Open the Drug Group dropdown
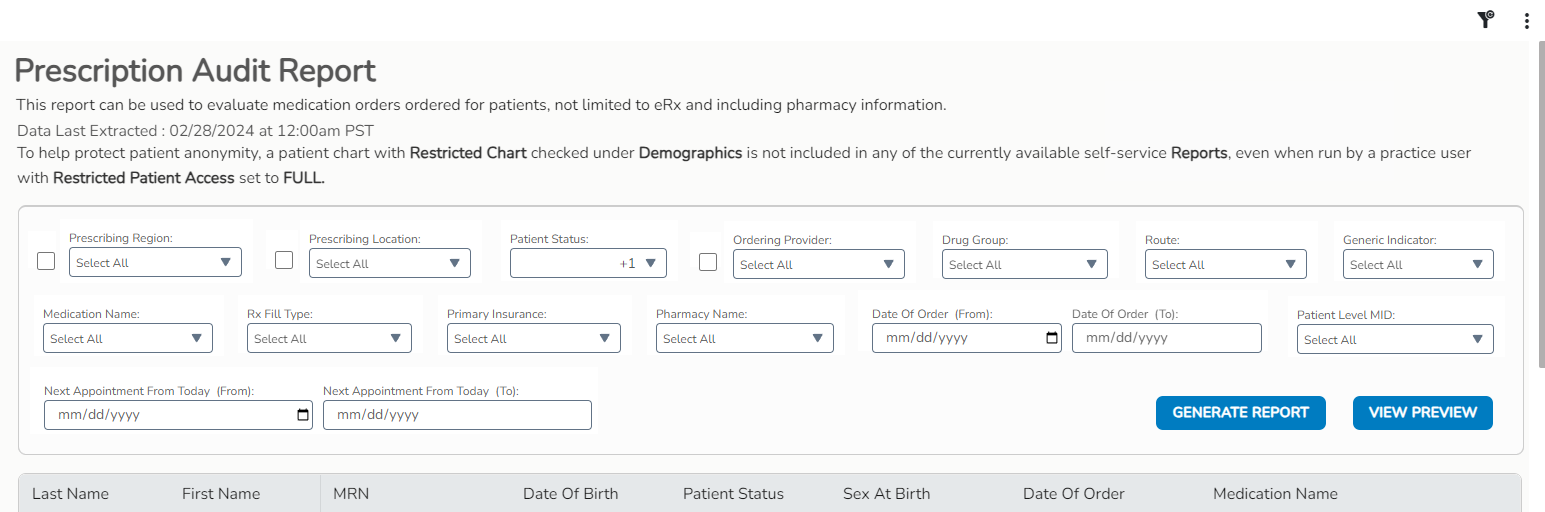This screenshot has width=1545, height=512. (x=1024, y=264)
